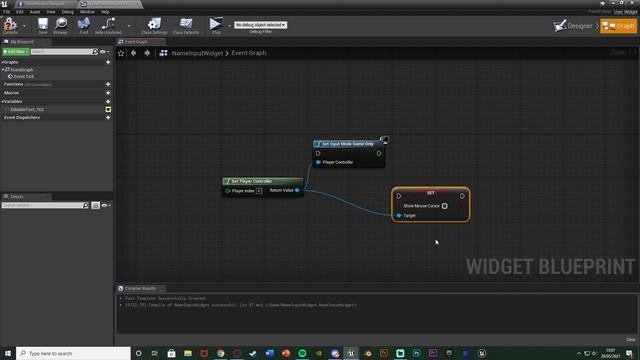Open the debug object selection dropdown
The height and width of the screenshot is (360, 640).
[260, 25]
